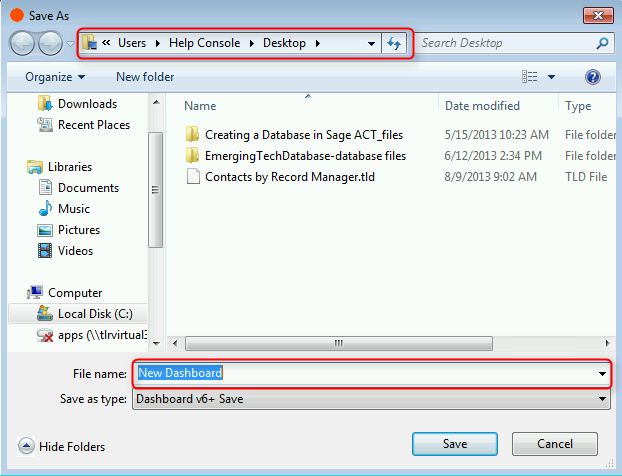
Task: Click navigation pane scroll up arrow
Action: (x=156, y=102)
